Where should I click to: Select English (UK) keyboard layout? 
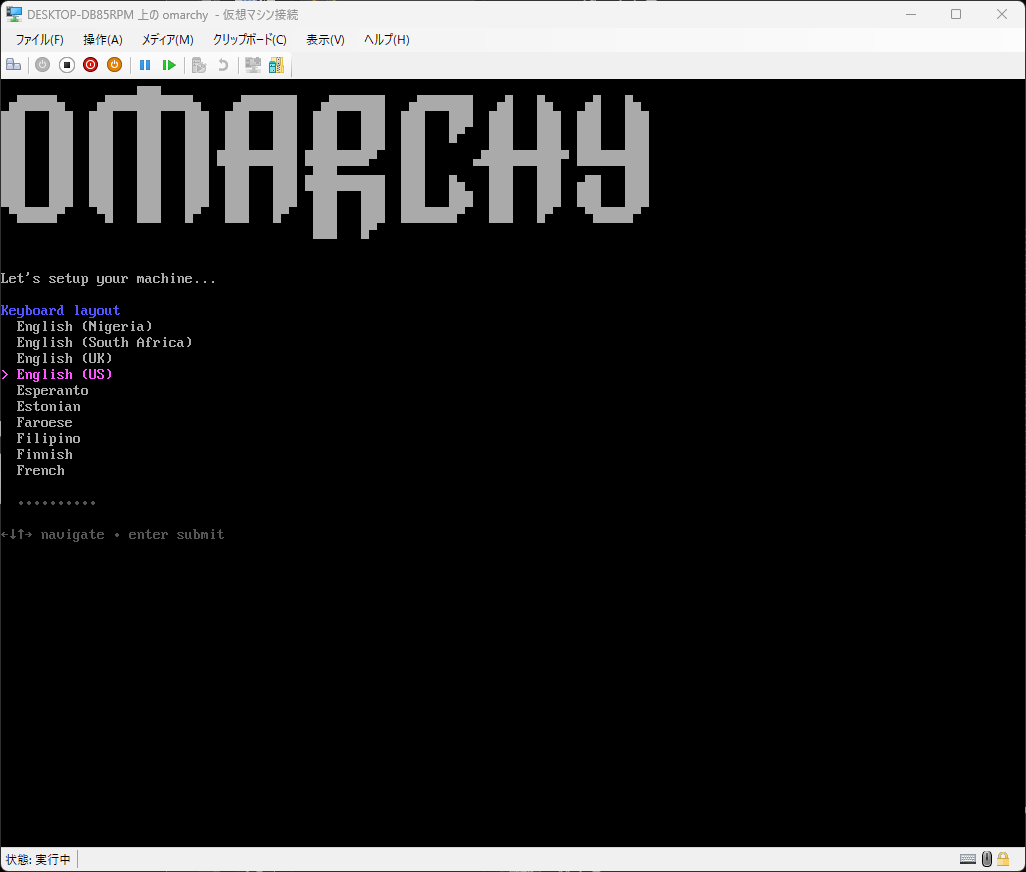coord(64,358)
